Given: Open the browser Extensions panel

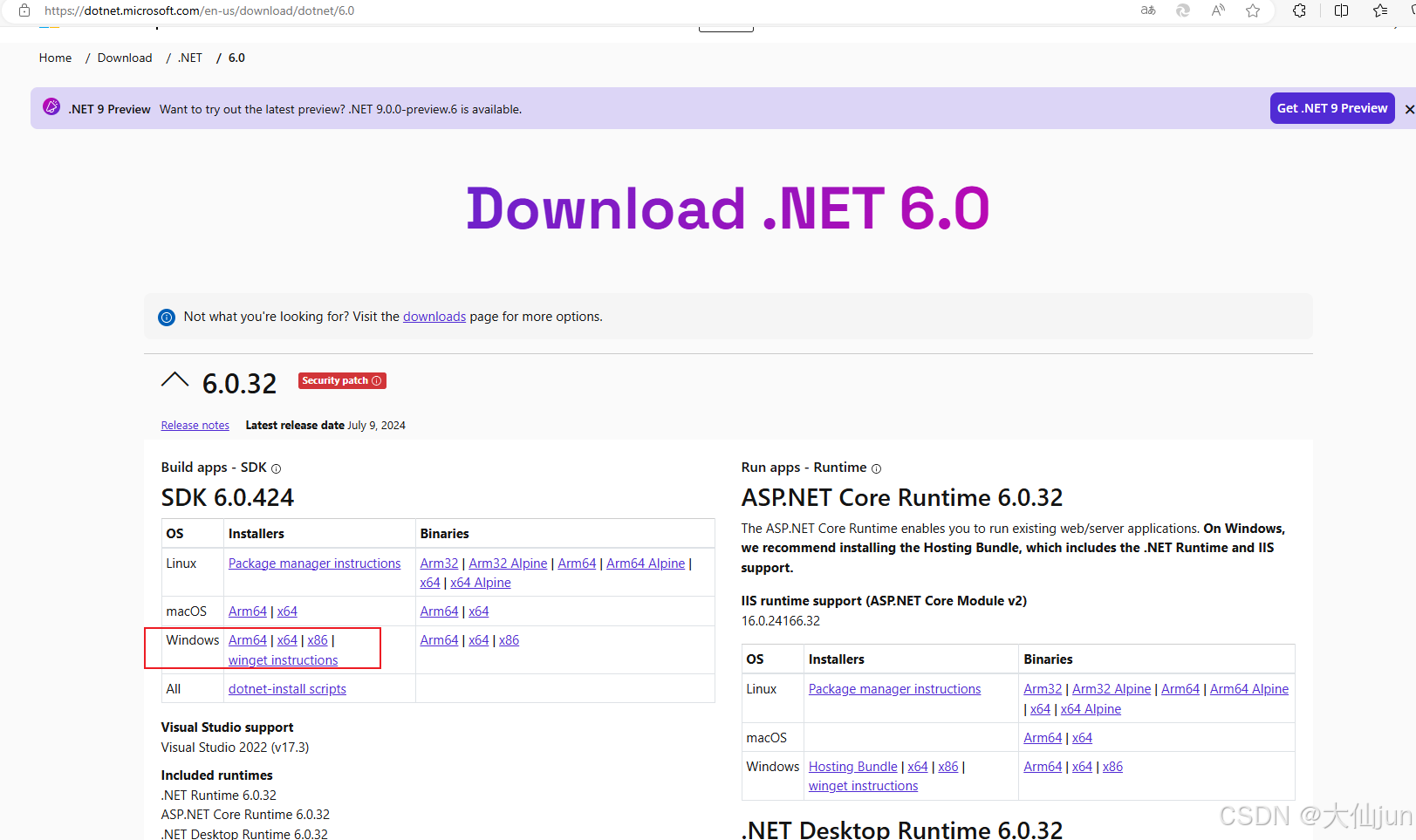Looking at the screenshot, I should click(1299, 10).
